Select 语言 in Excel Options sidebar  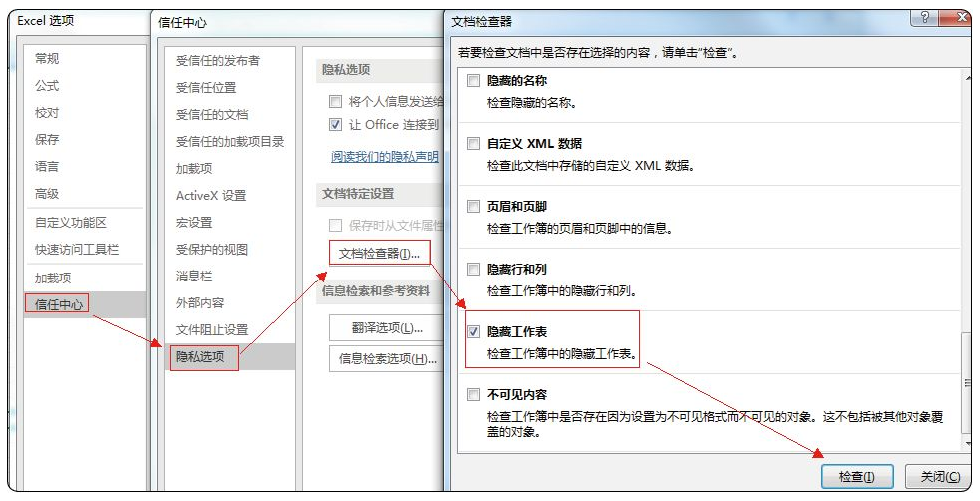coord(47,166)
